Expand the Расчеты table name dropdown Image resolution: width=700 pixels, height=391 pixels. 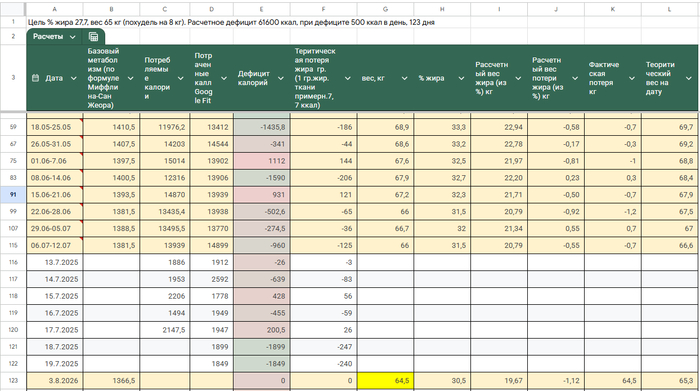72,37
